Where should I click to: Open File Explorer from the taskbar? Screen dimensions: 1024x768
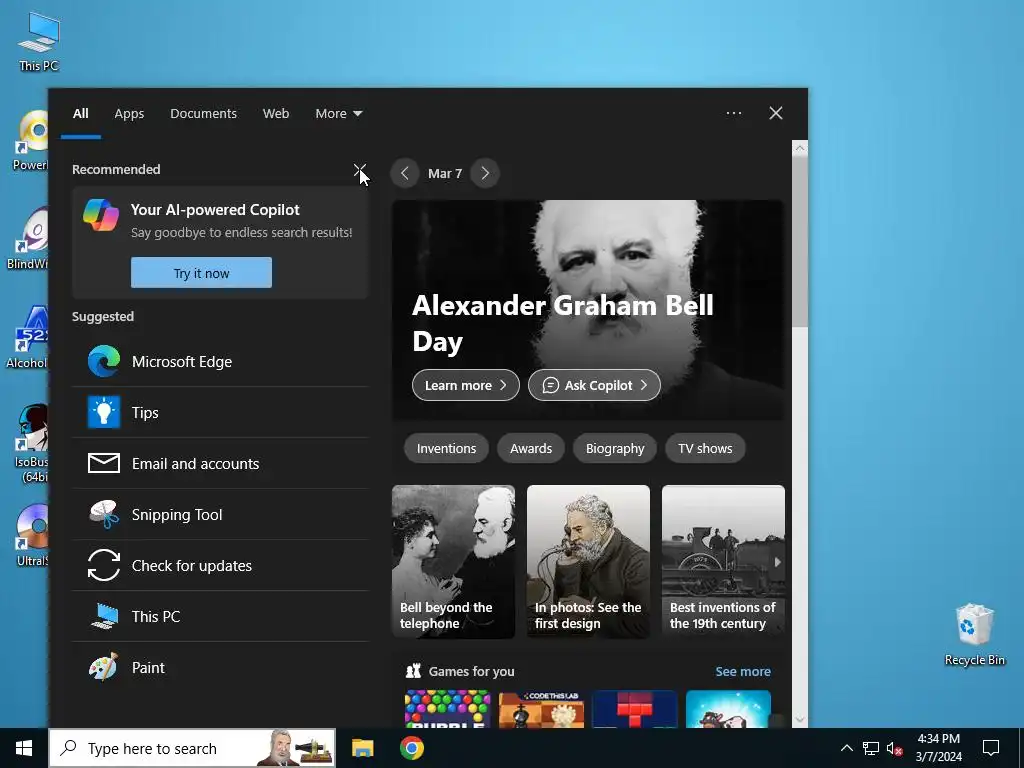pos(362,748)
